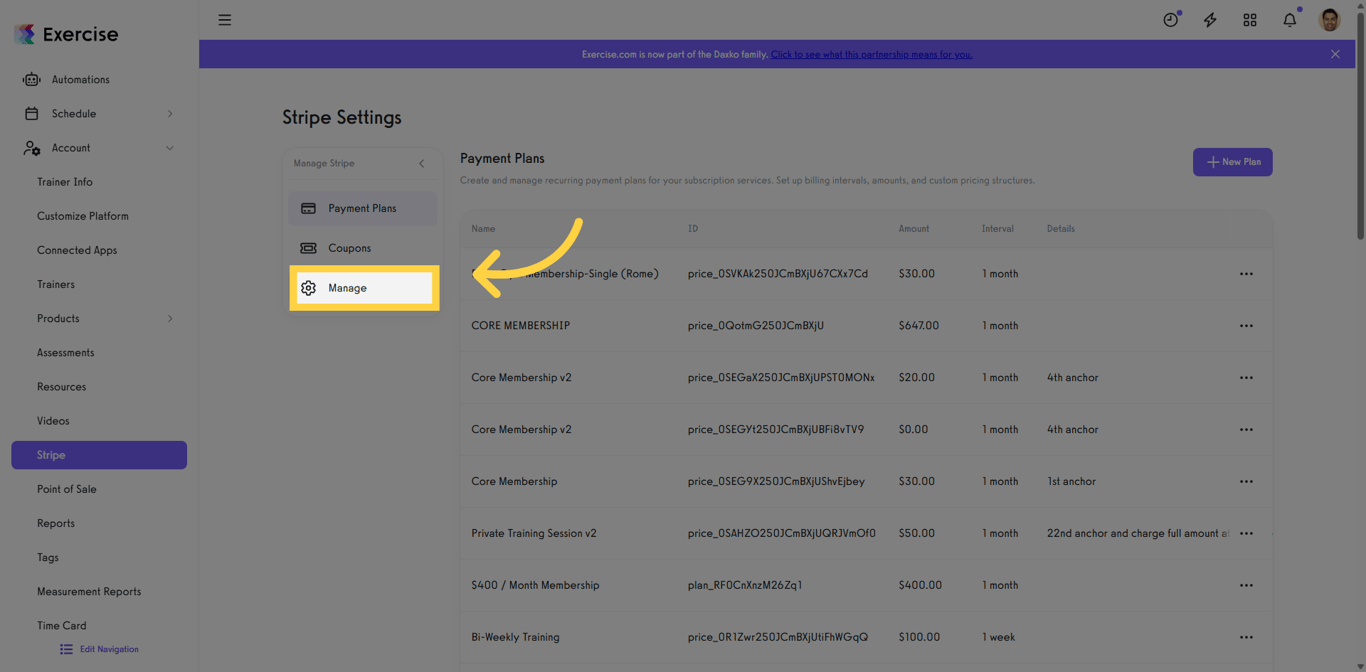Open the notifications bell
Viewport: 1366px width, 672px height.
[x=1289, y=19]
